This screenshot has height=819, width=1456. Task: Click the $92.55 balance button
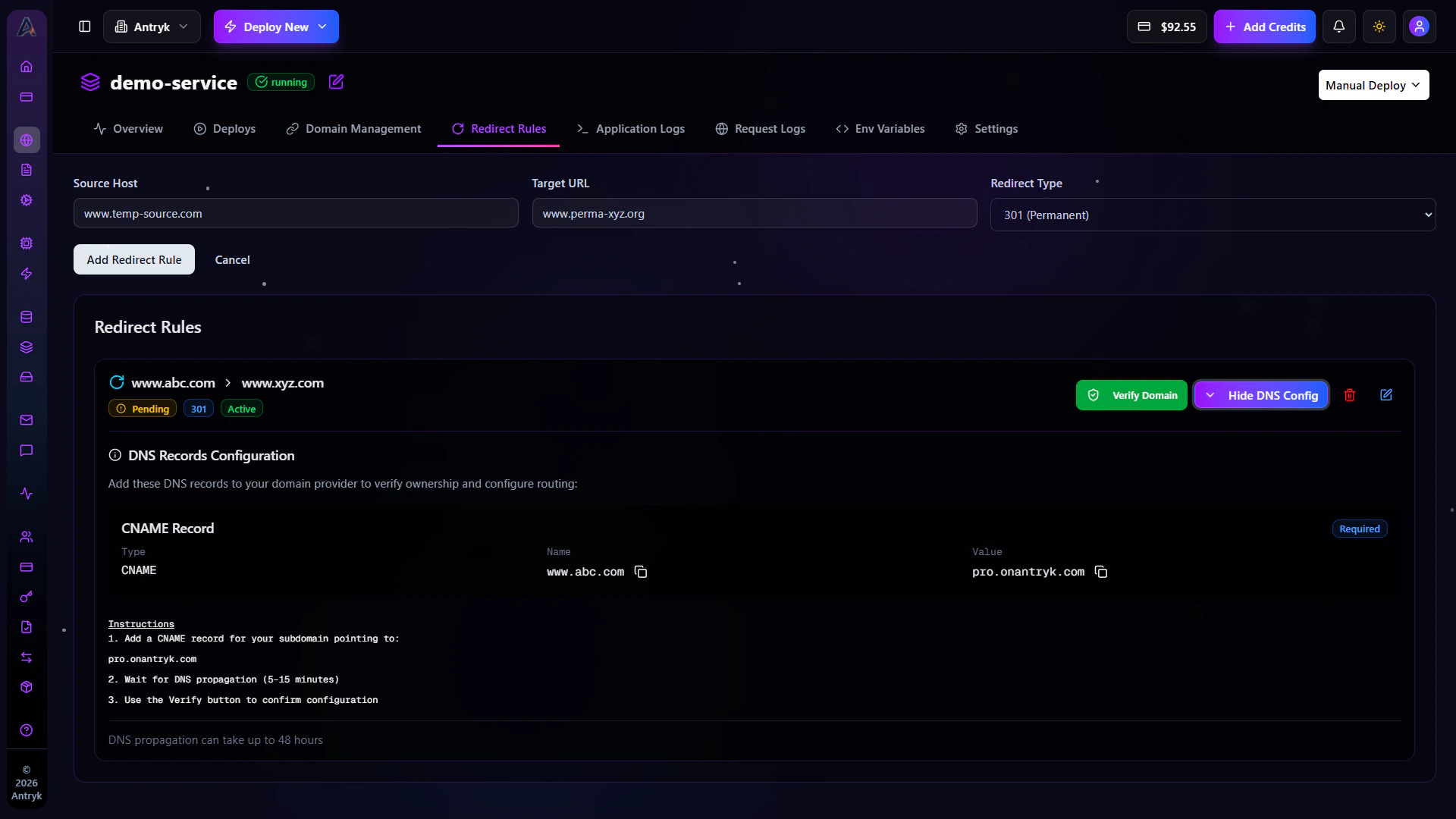pos(1166,27)
